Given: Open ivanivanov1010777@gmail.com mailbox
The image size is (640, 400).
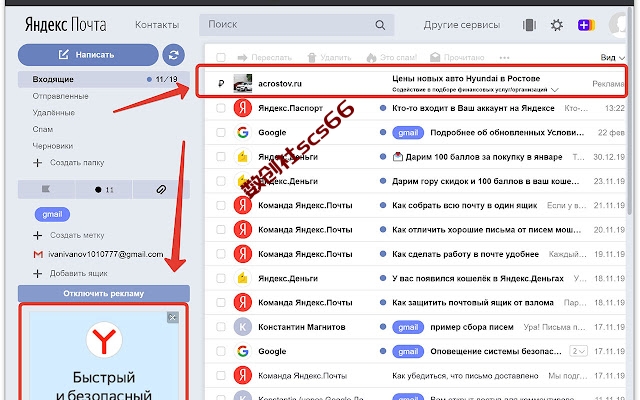Looking at the screenshot, I should coord(98,254).
